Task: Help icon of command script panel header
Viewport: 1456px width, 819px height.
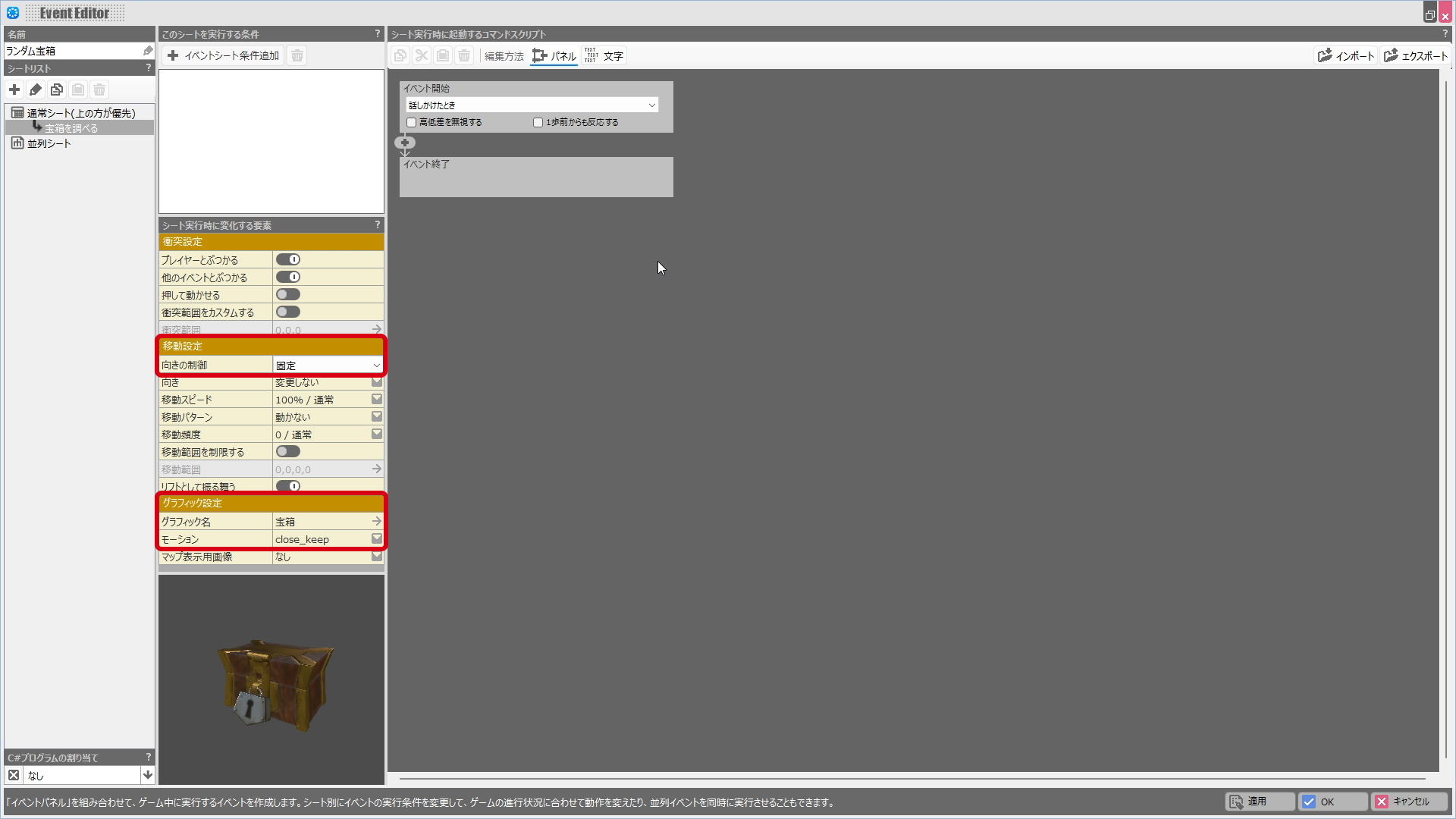Action: pyautogui.click(x=1445, y=34)
